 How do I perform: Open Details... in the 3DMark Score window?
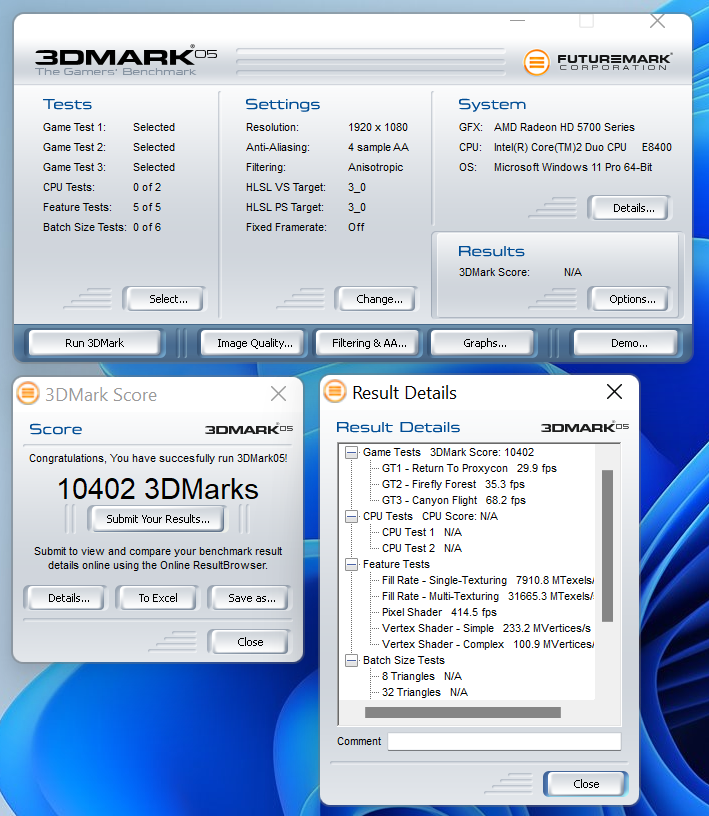66,598
